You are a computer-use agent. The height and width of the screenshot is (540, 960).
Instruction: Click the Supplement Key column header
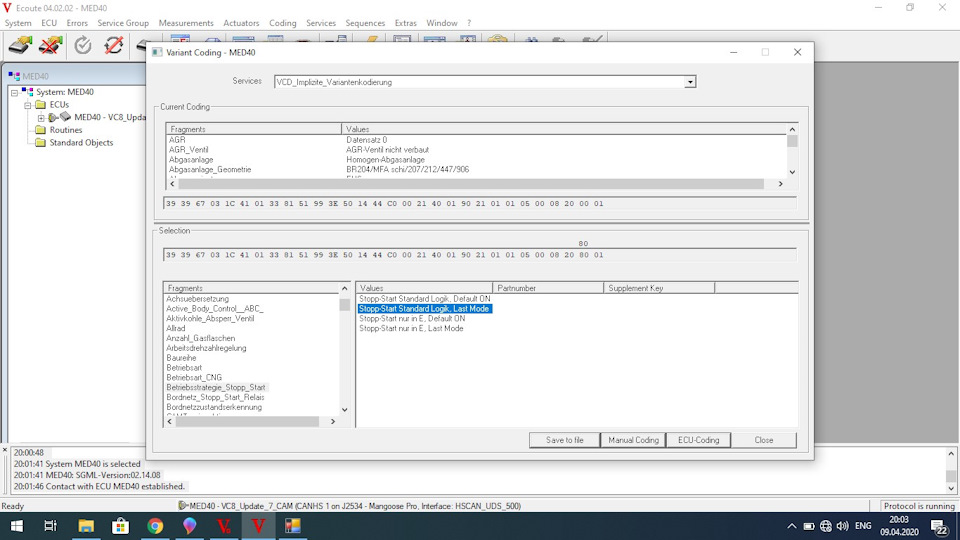659,288
